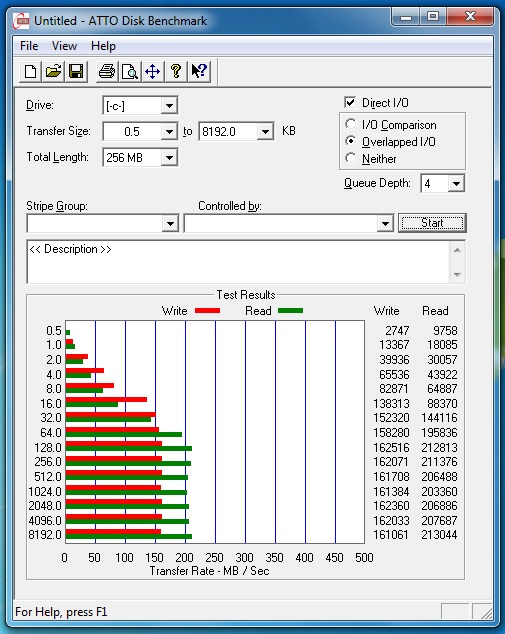Open the Help menu
The height and width of the screenshot is (634, 505).
pos(103,46)
